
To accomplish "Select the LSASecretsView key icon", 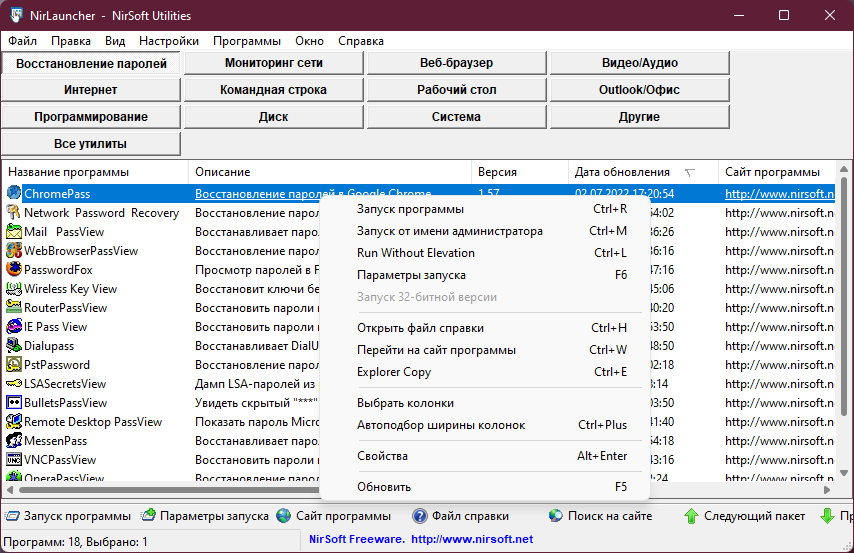I will pos(14,384).
